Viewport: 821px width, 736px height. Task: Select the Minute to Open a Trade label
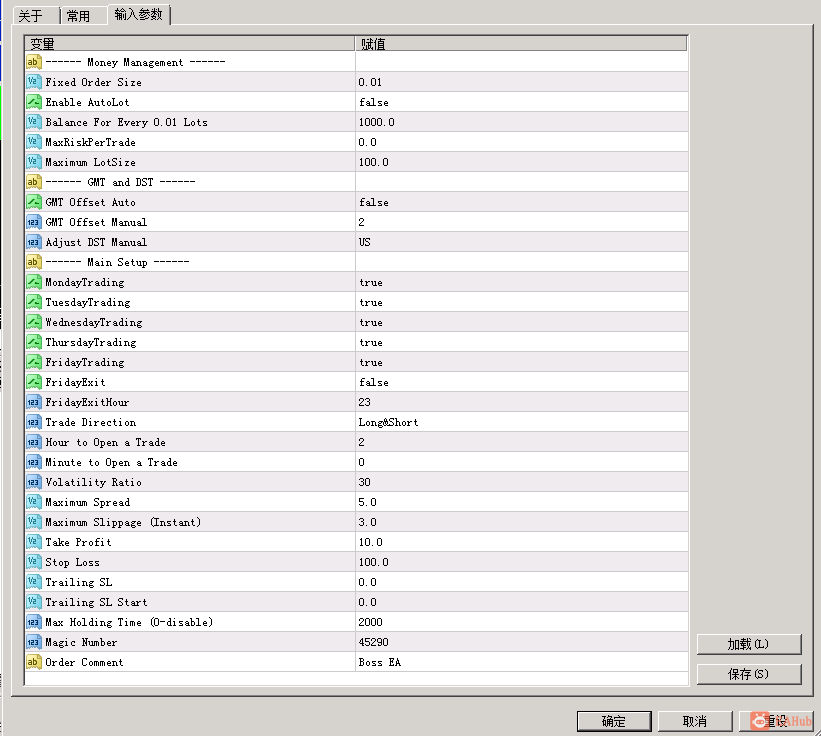tap(112, 462)
